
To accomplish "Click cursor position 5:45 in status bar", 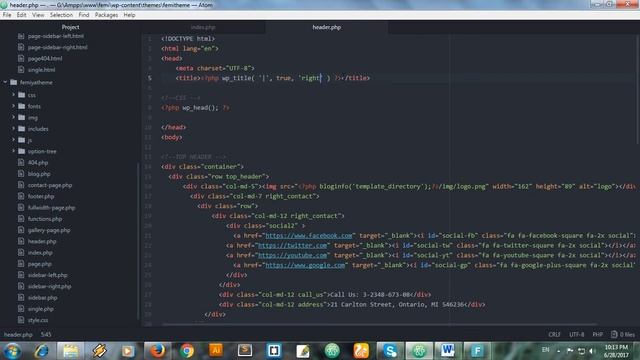I will coord(46,335).
